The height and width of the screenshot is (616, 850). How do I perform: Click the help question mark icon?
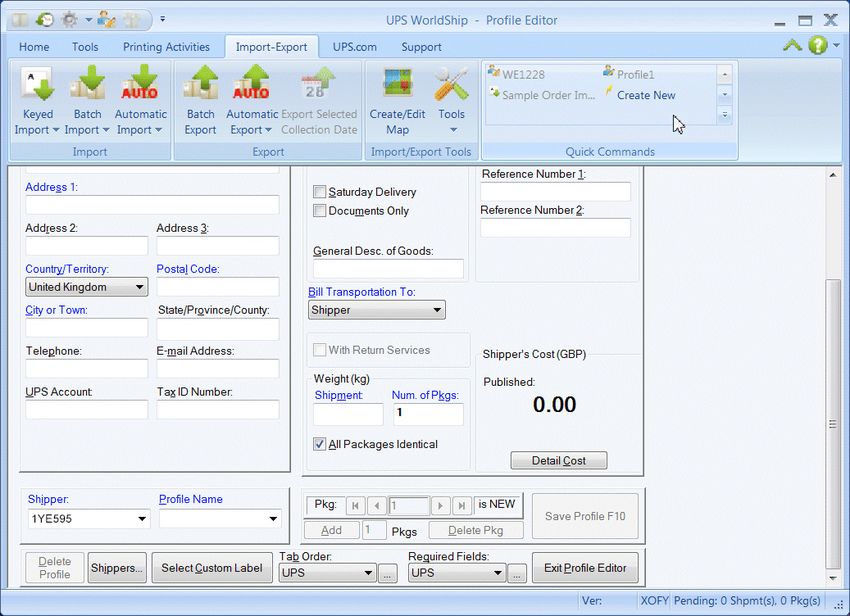coord(817,45)
